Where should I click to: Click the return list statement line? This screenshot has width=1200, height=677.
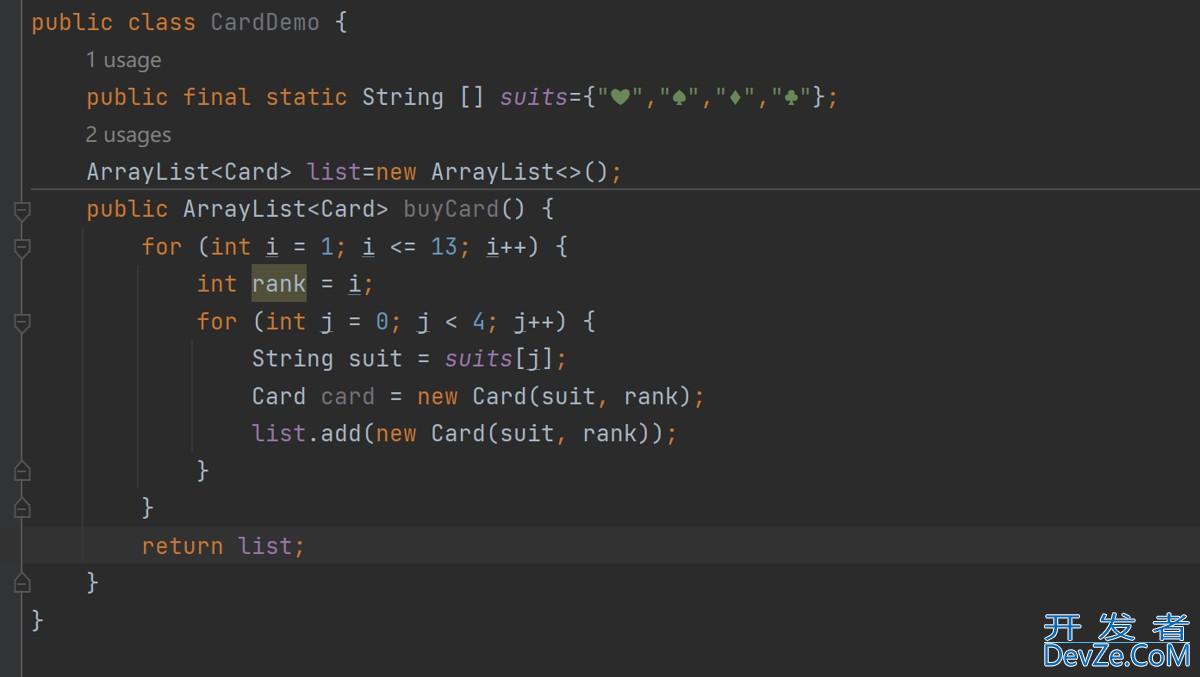click(x=222, y=546)
